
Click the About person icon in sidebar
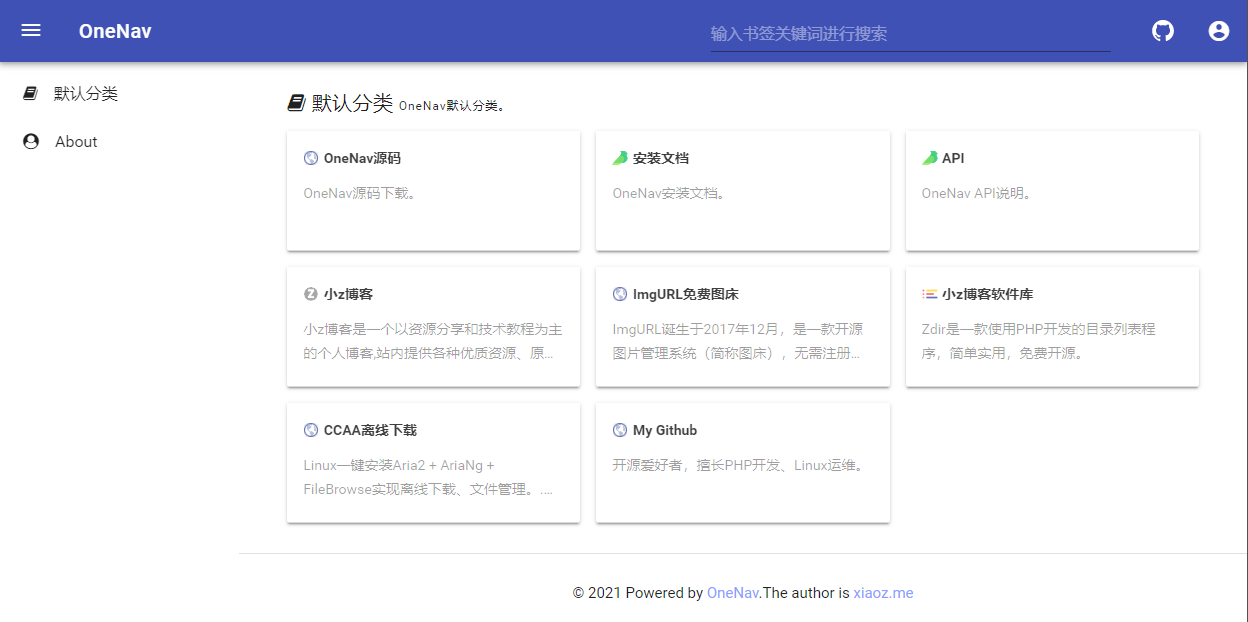[31, 142]
